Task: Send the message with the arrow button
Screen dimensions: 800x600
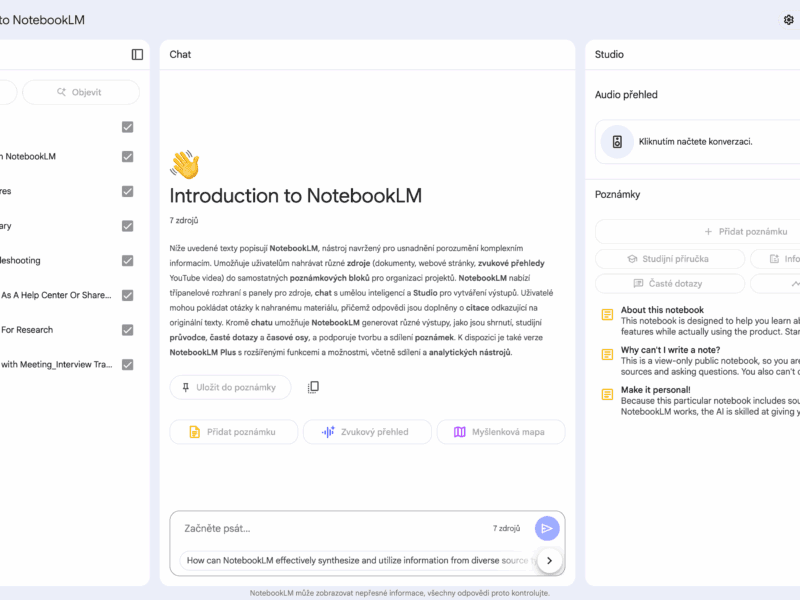Action: tap(547, 529)
